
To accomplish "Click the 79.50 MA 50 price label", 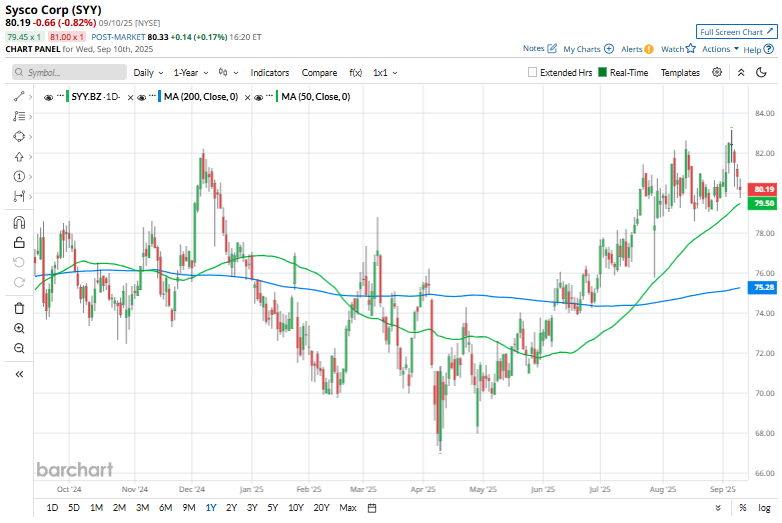I will click(763, 203).
